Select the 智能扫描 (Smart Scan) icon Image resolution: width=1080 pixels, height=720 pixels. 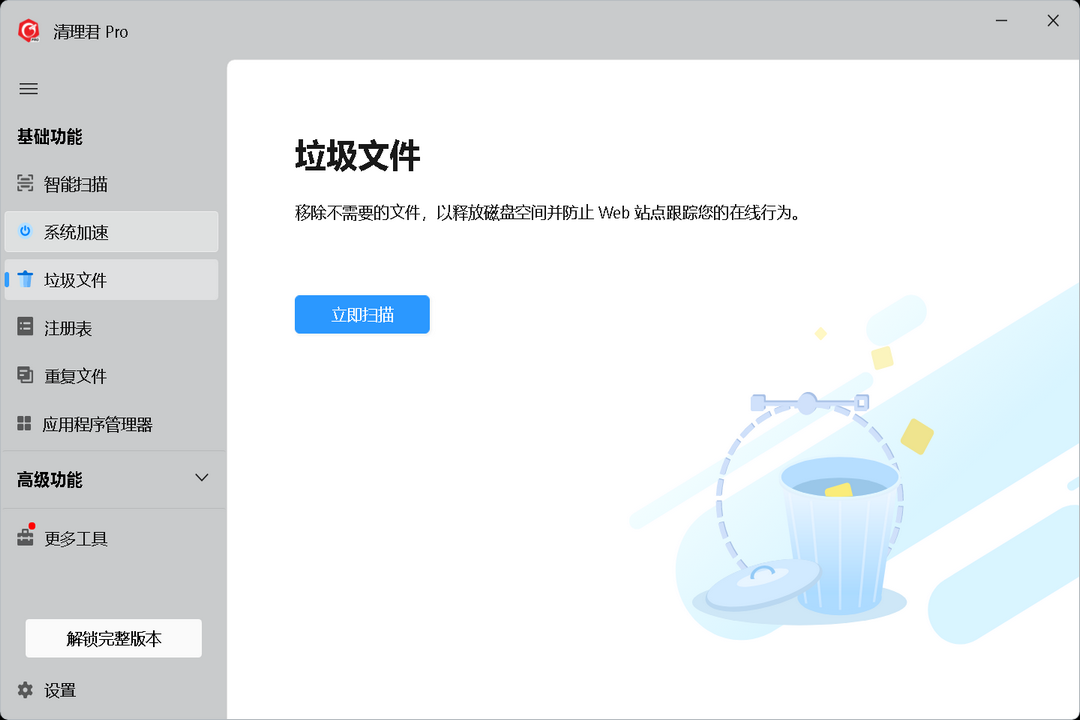pyautogui.click(x=25, y=184)
